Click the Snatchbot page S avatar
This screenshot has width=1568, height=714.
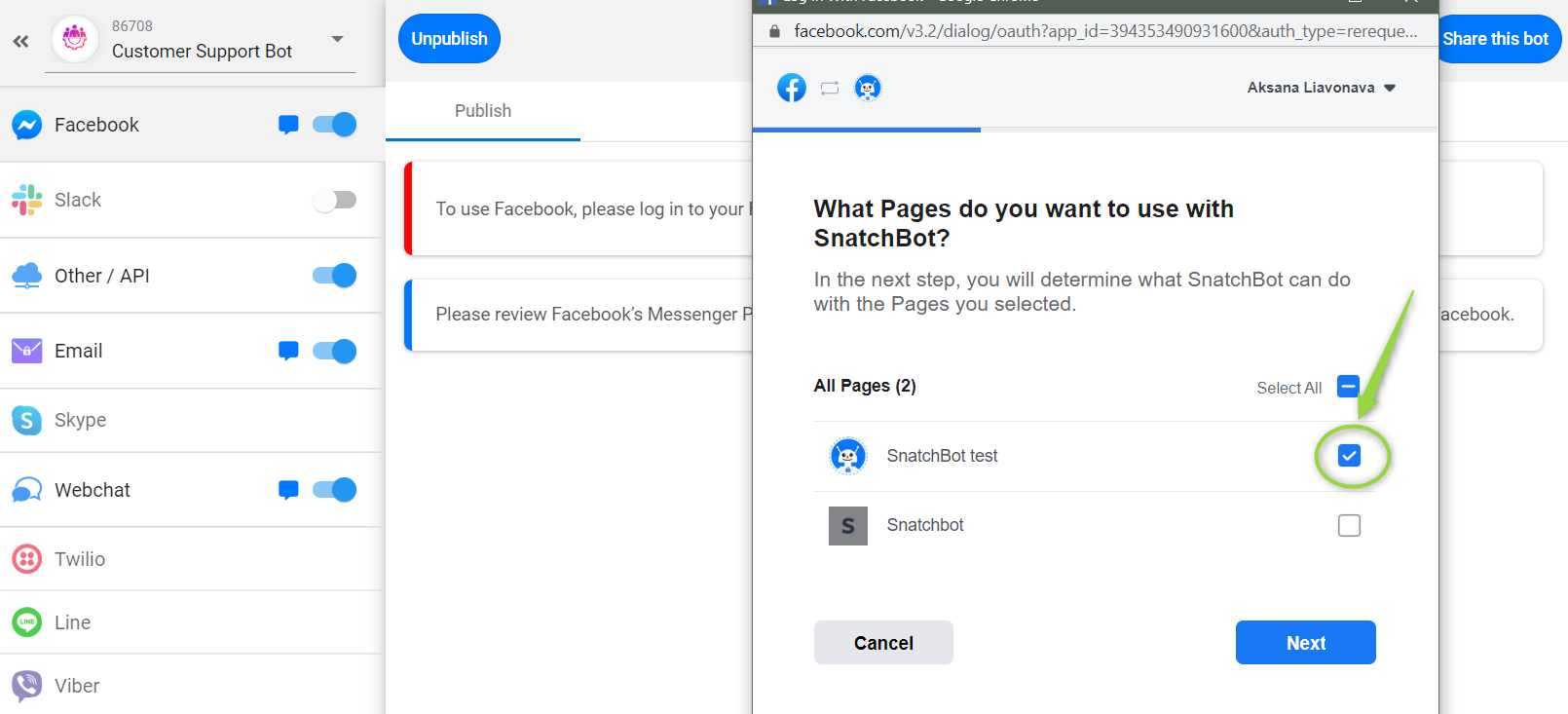click(x=848, y=526)
